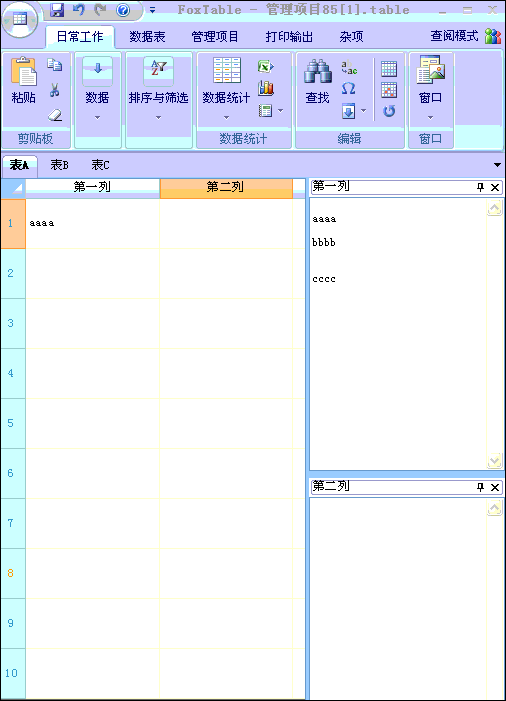Click the binoculars Find icon
Viewport: 506px width, 701px height.
[x=318, y=71]
